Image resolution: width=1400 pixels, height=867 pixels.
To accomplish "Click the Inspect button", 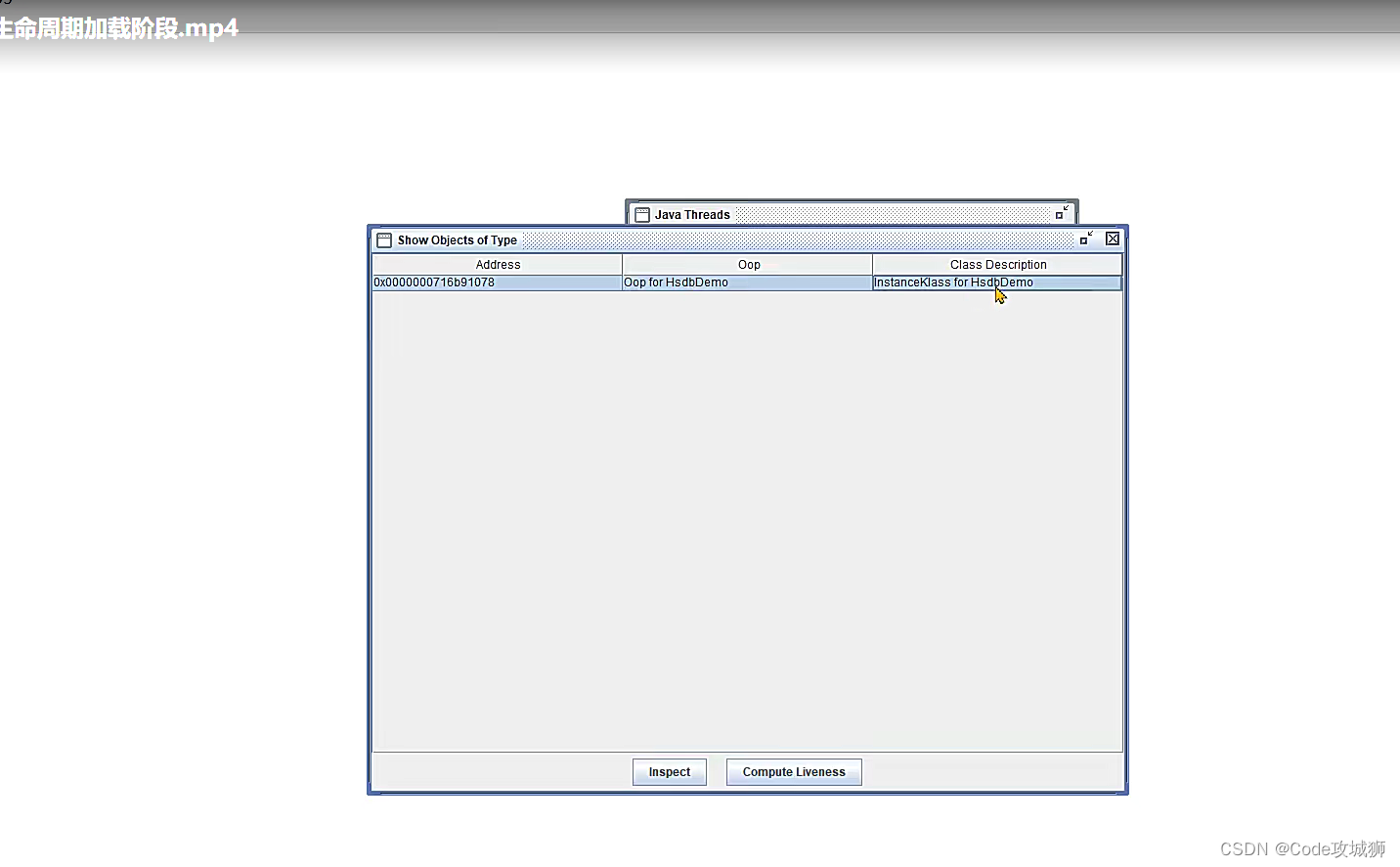I will pos(670,772).
